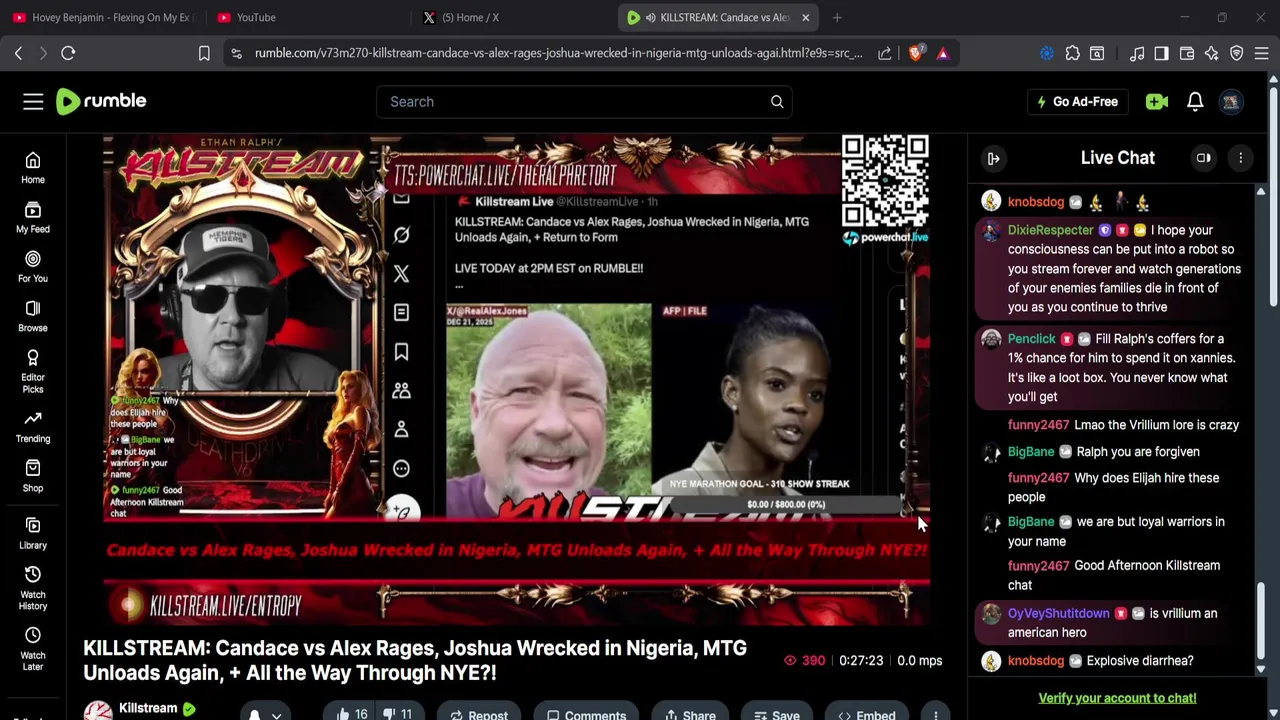This screenshot has height=720, width=1280.
Task: Go to the Rumble logo homepage
Action: pos(101,101)
